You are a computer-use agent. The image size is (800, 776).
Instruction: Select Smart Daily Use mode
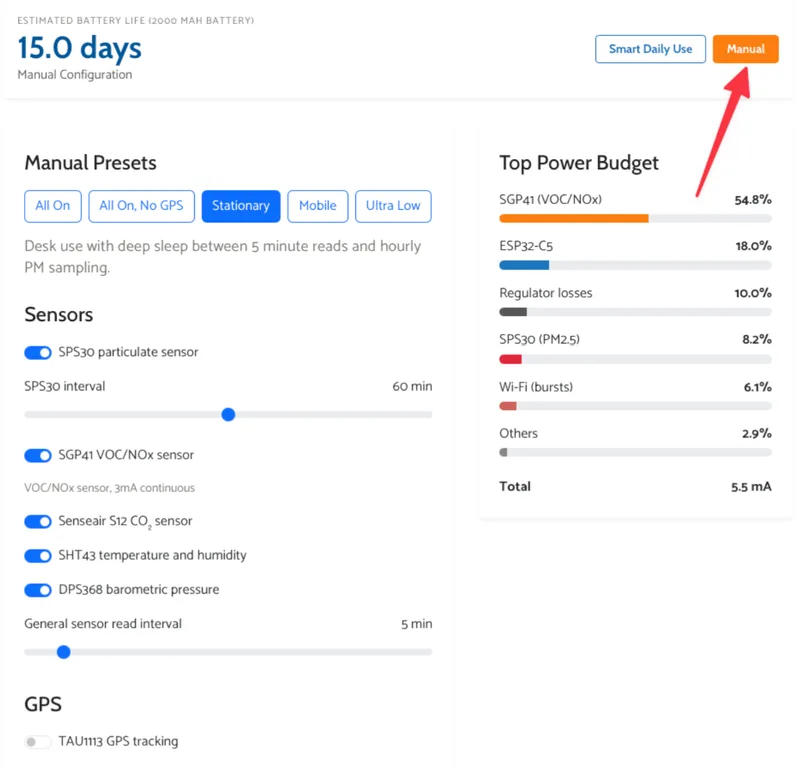650,49
